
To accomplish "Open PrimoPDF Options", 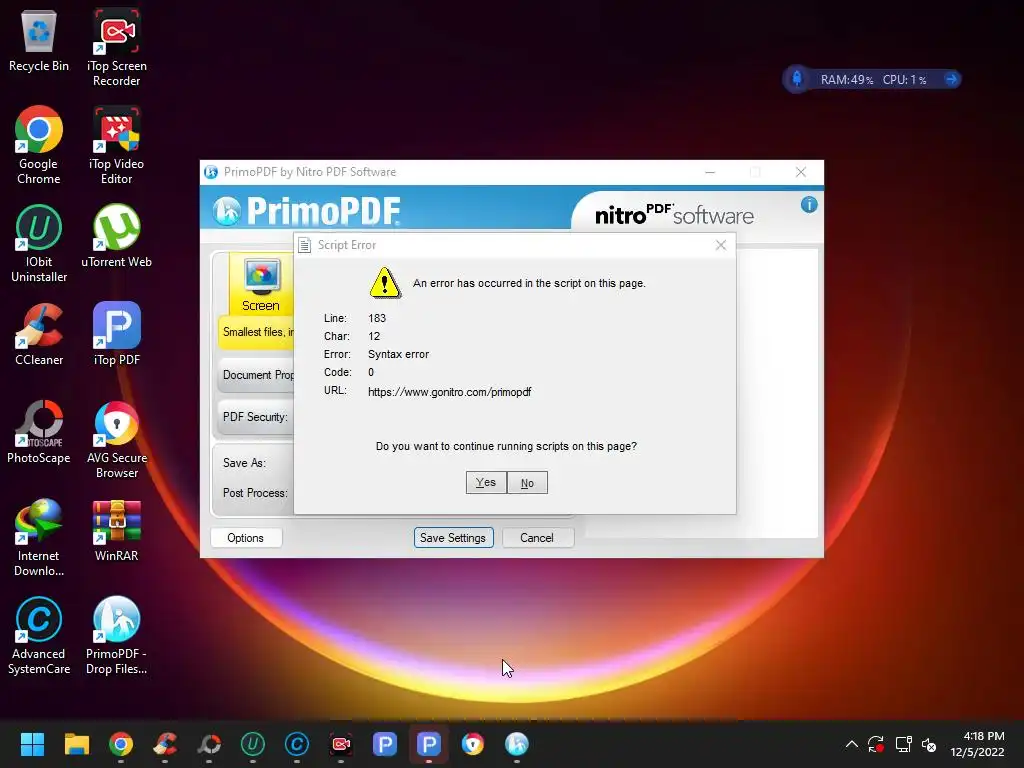I will click(x=246, y=537).
